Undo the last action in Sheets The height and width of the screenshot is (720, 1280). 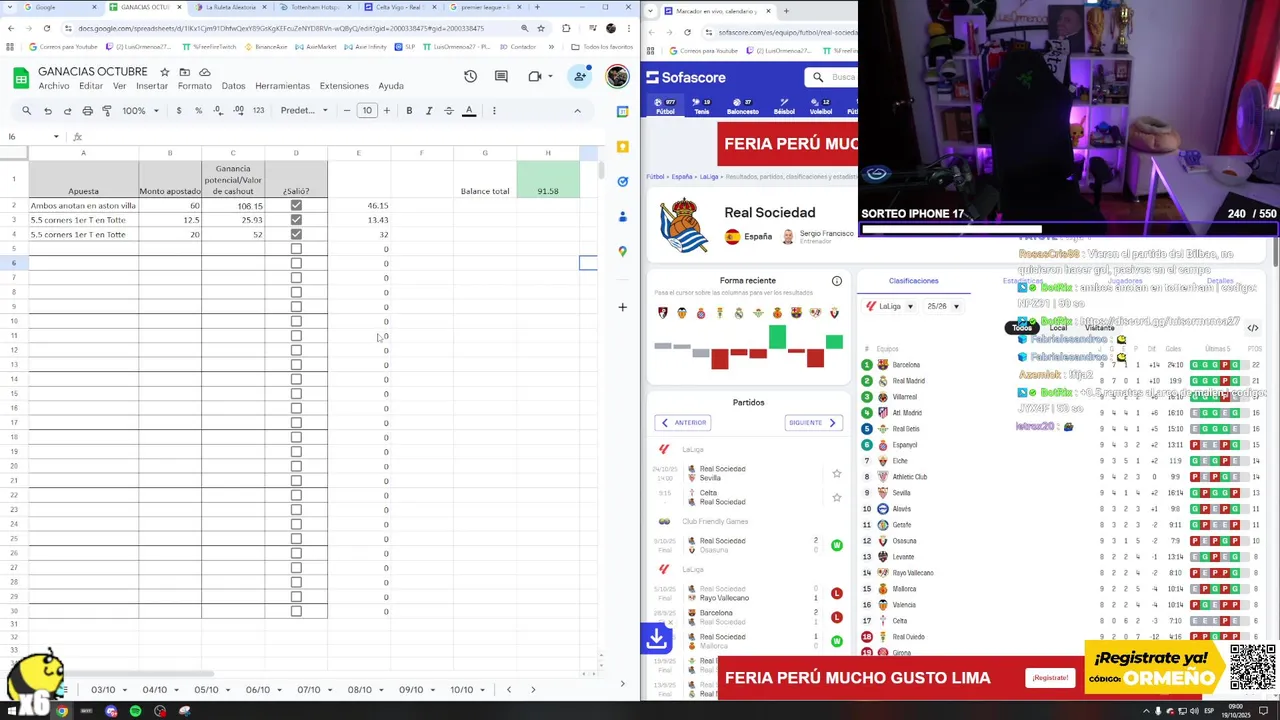coord(47,111)
